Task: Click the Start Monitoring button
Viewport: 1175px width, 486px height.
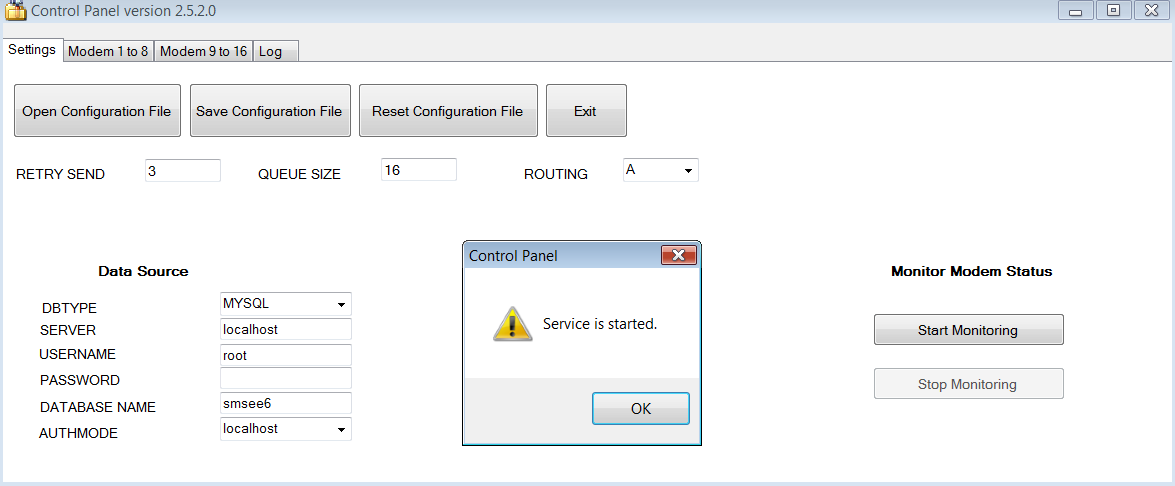Action: tap(968, 330)
